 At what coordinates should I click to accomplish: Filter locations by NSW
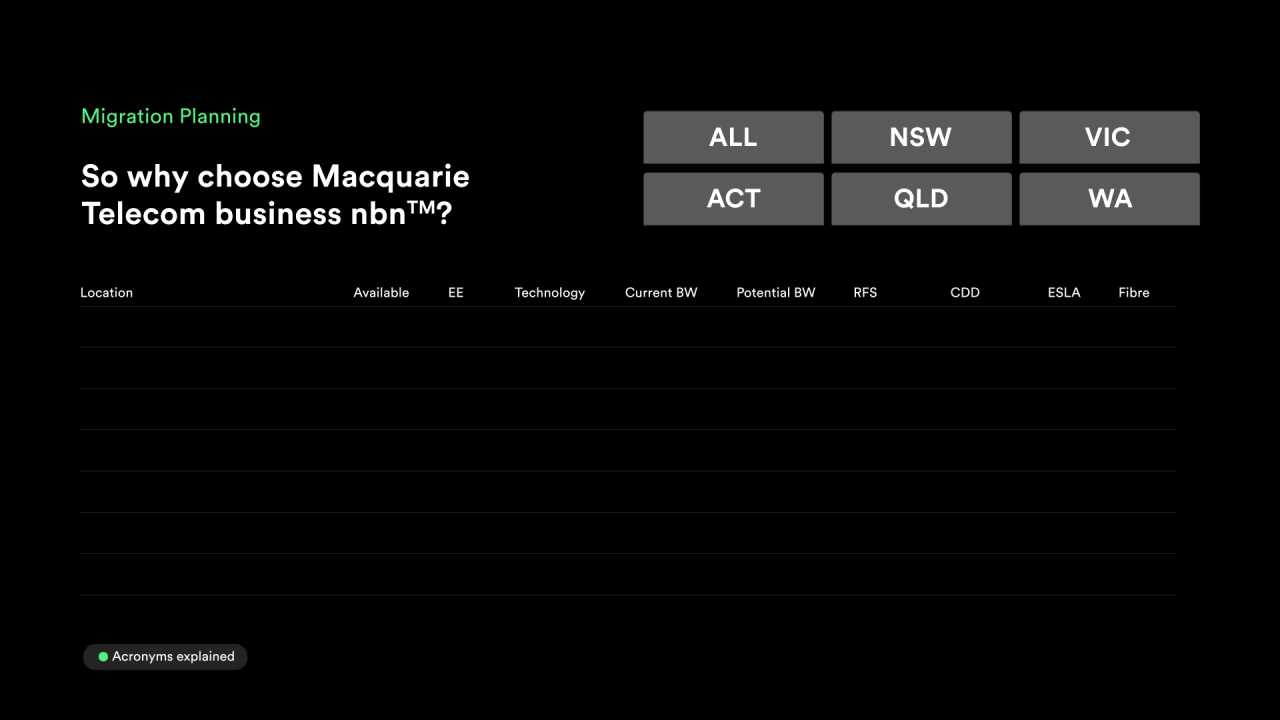click(921, 137)
